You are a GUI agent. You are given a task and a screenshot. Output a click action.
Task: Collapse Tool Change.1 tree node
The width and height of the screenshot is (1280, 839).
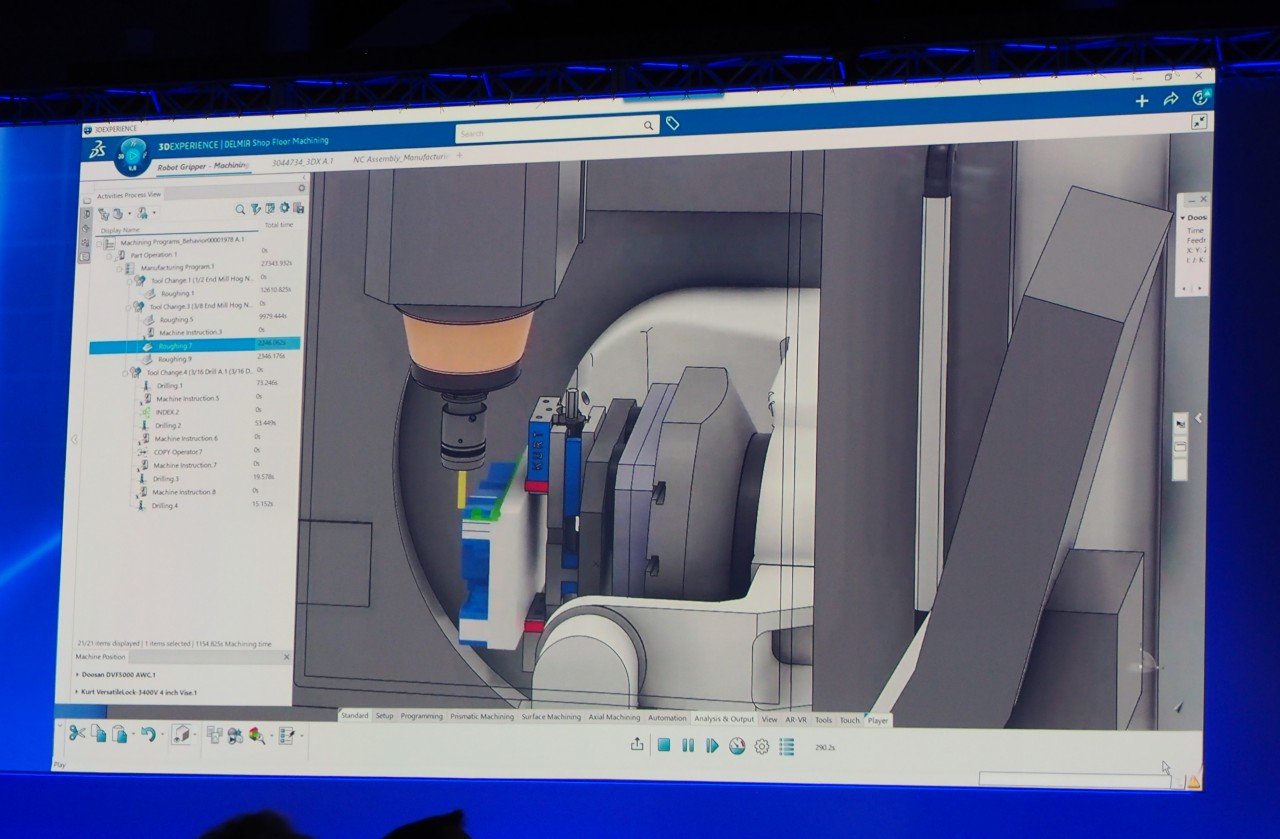coord(129,281)
